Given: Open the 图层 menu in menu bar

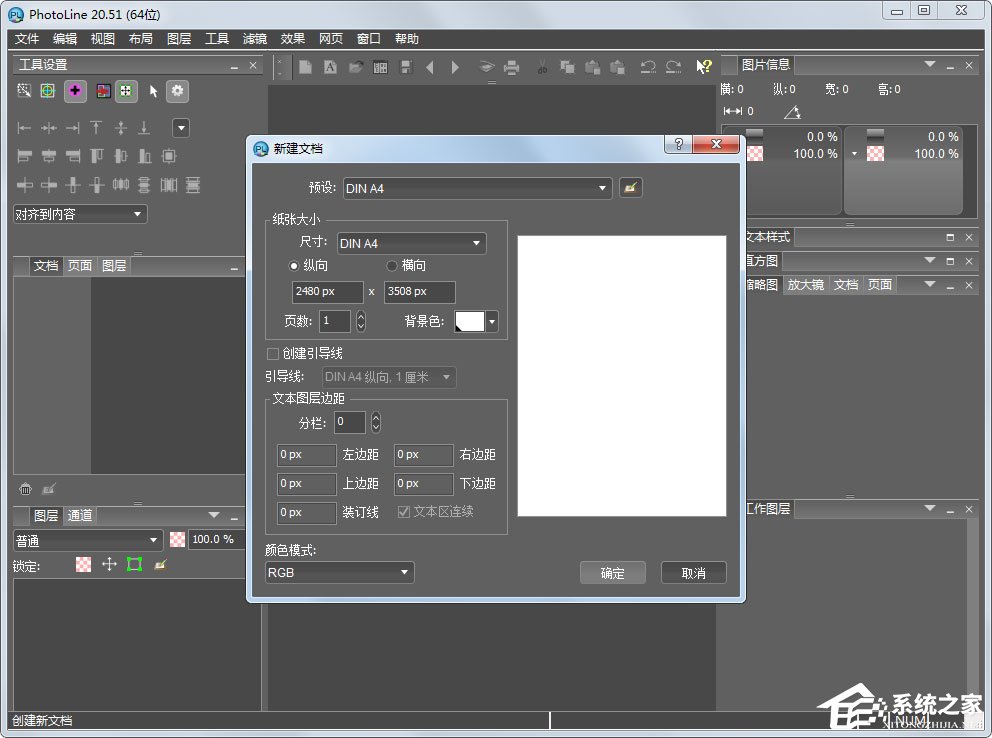Looking at the screenshot, I should pos(178,39).
